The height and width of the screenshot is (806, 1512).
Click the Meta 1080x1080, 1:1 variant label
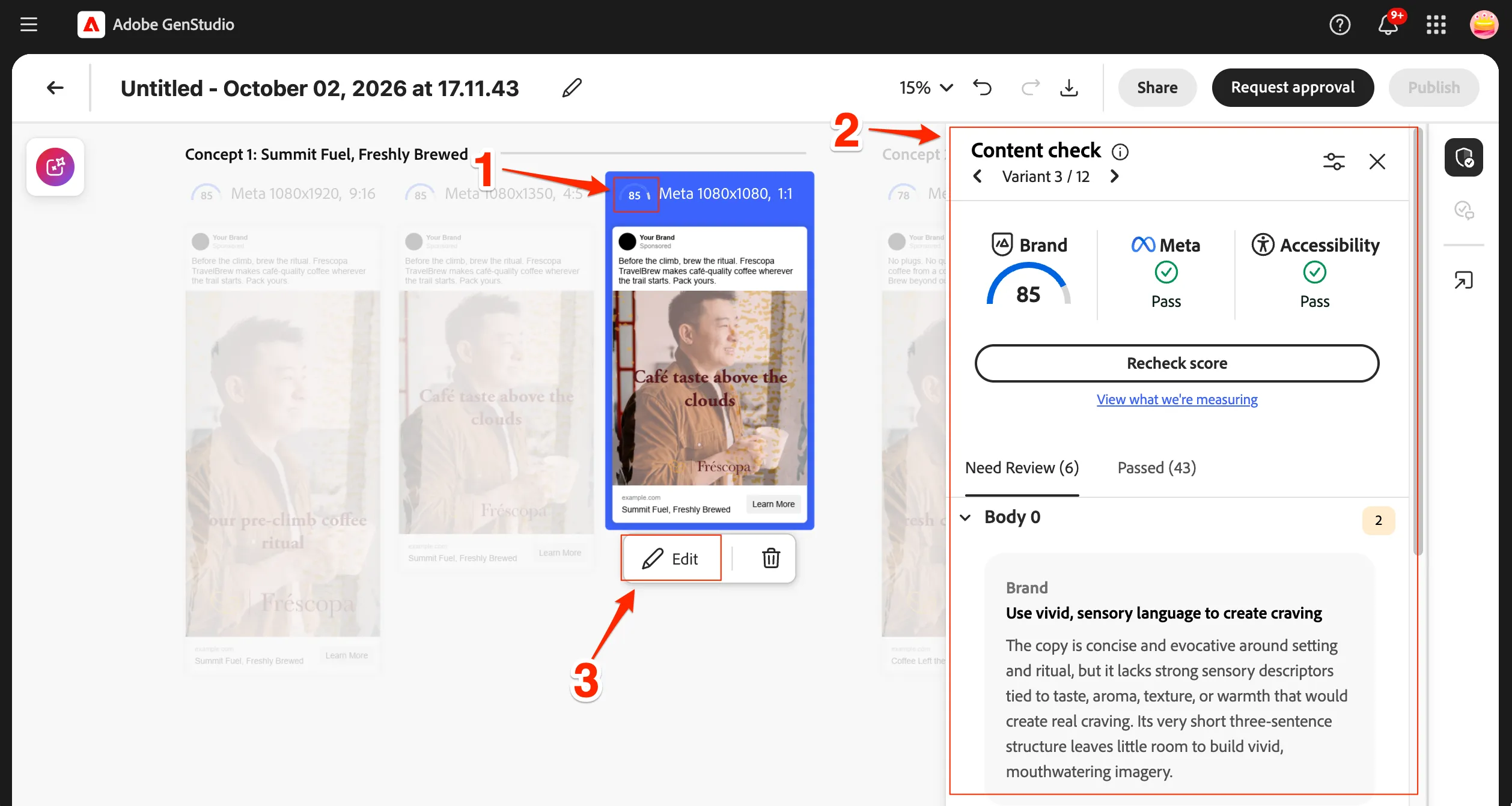725,193
